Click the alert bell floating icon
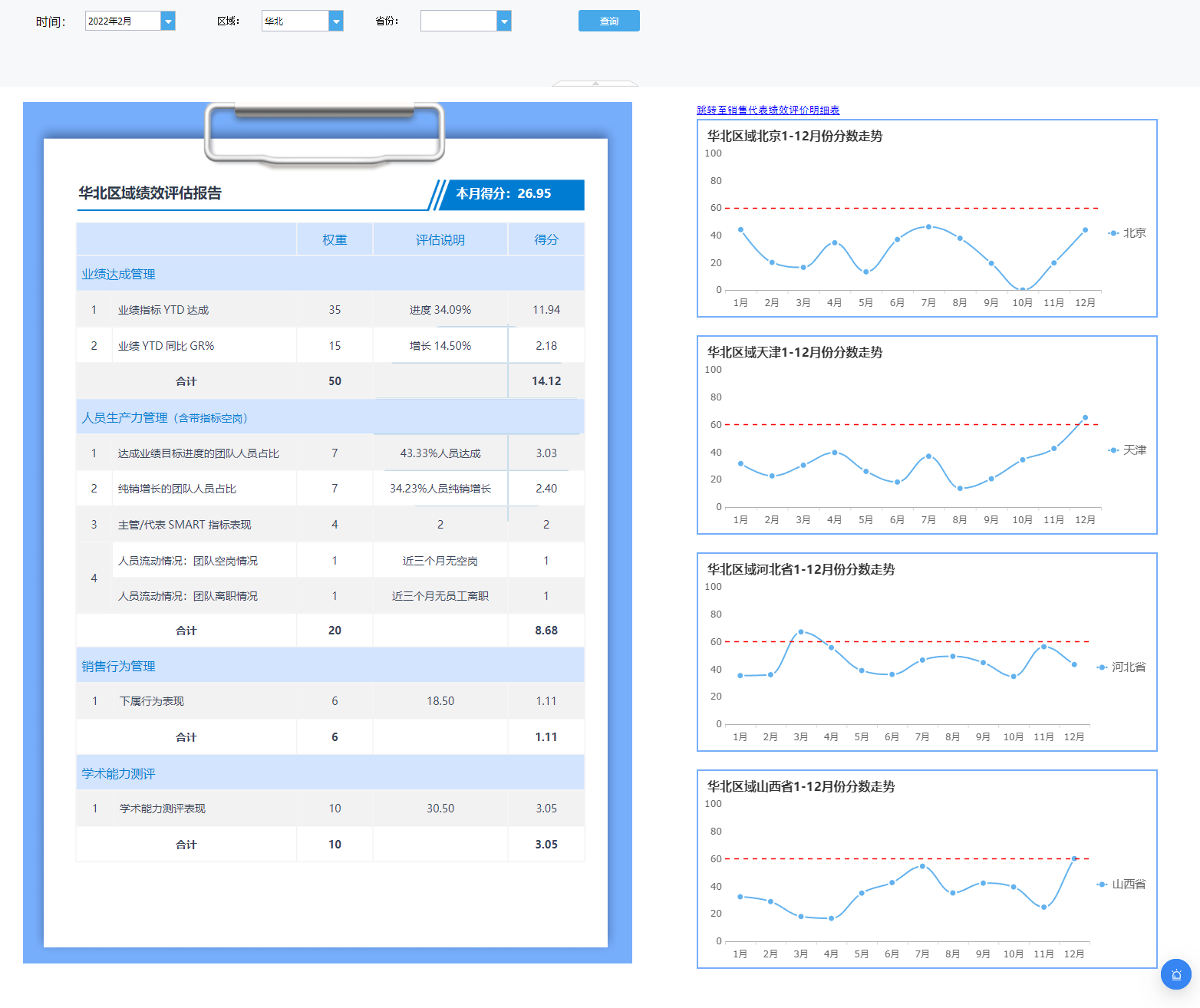 [x=1176, y=974]
